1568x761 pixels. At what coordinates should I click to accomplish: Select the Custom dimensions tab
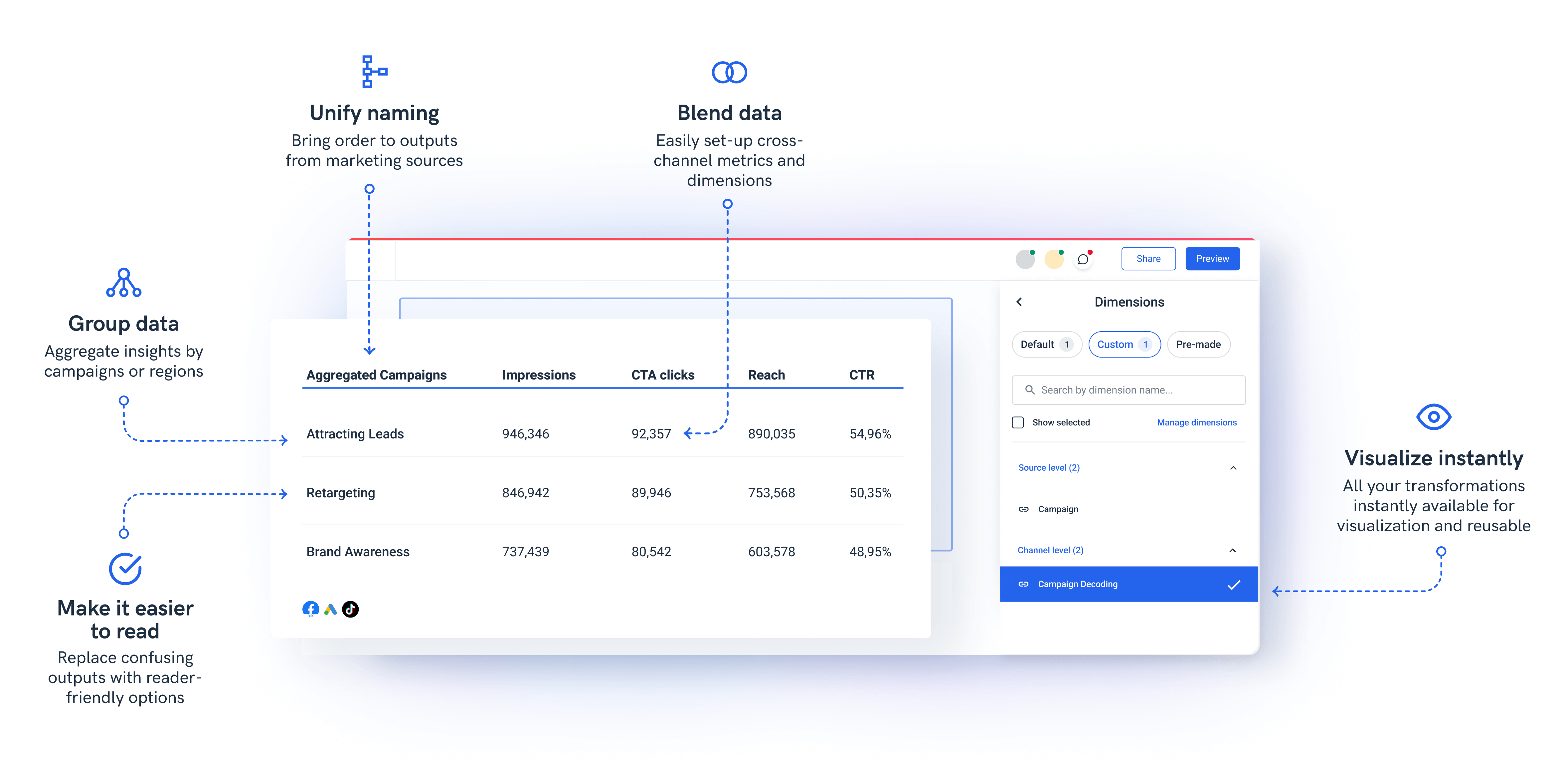click(1124, 344)
